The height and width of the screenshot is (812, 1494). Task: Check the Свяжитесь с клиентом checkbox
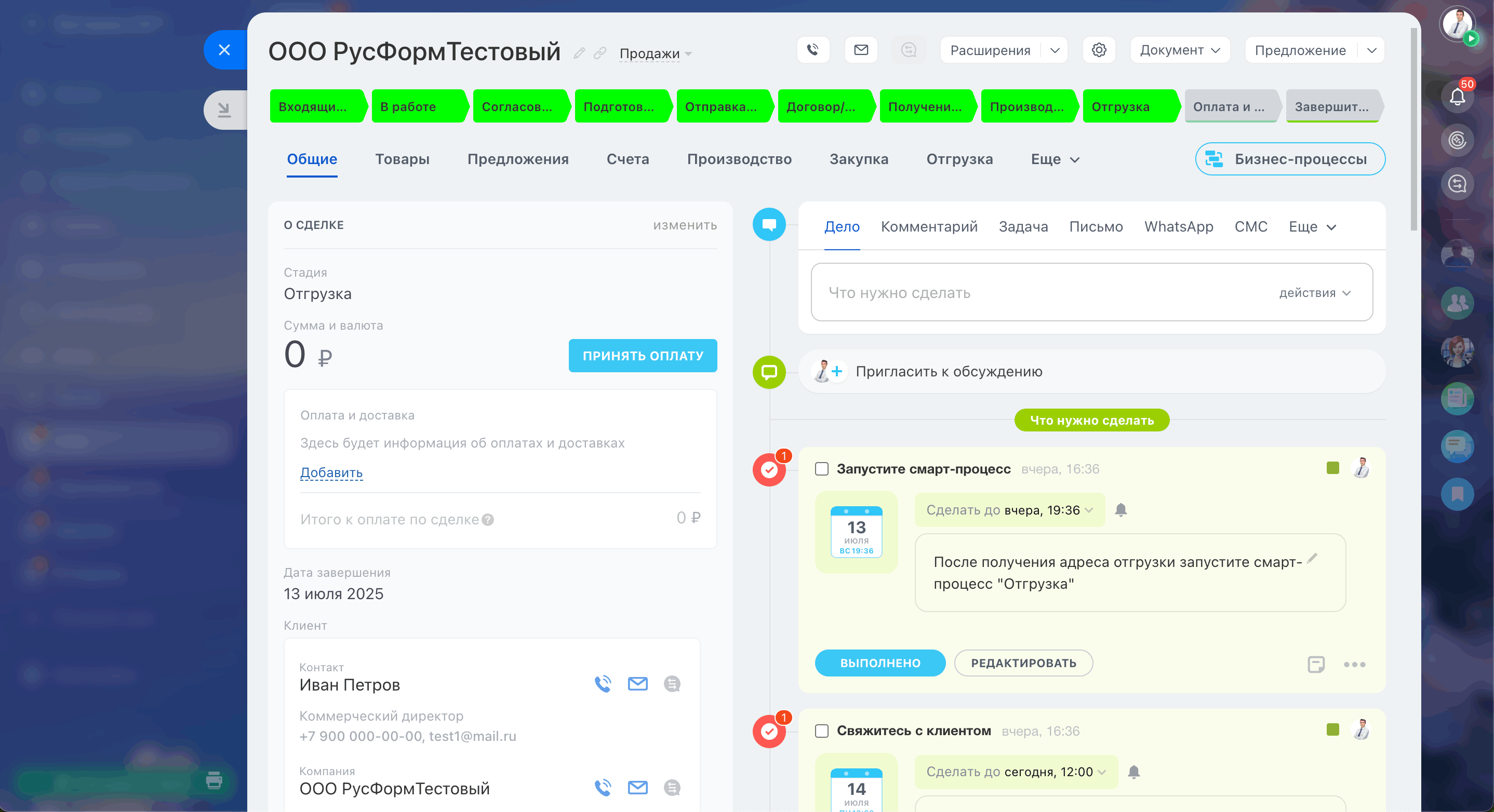[x=822, y=731]
